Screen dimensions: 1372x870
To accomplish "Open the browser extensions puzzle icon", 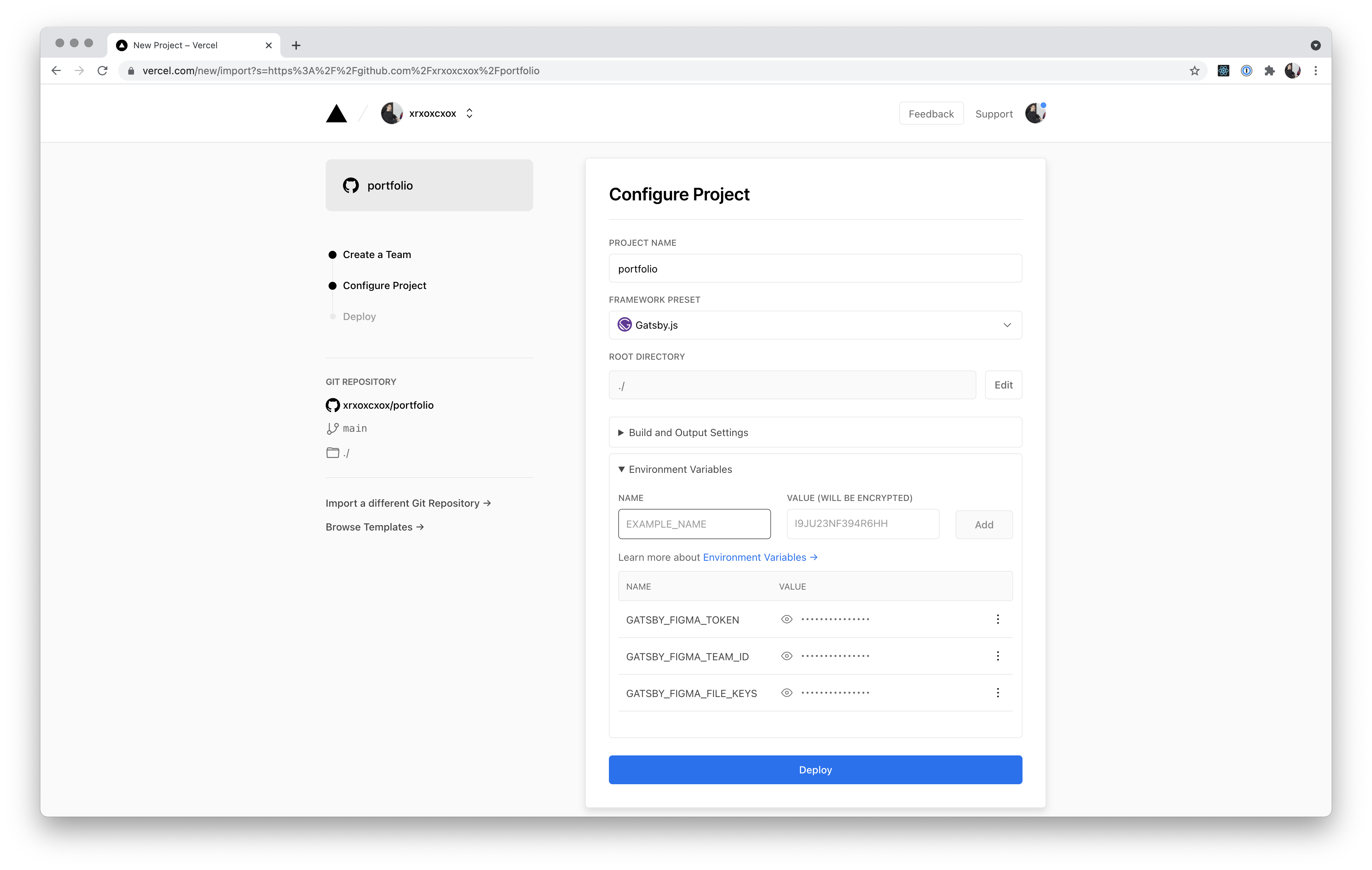I will click(1269, 71).
